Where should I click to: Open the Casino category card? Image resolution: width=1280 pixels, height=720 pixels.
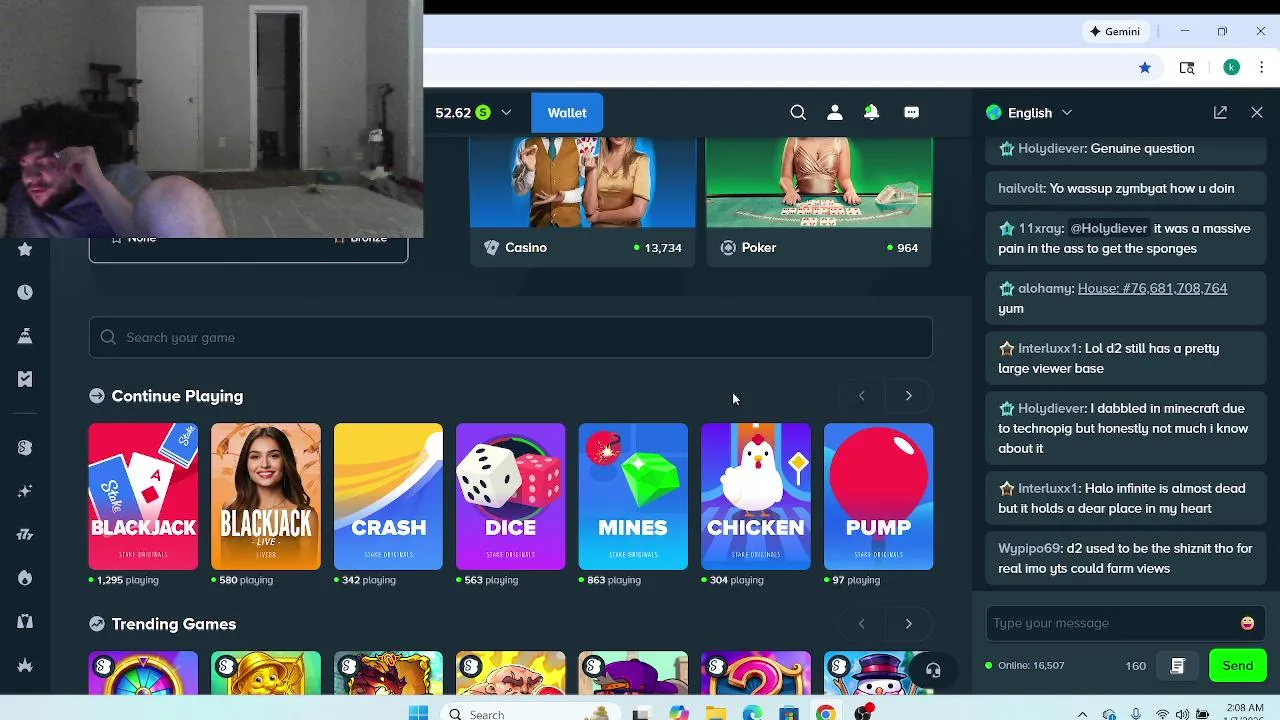(x=583, y=202)
